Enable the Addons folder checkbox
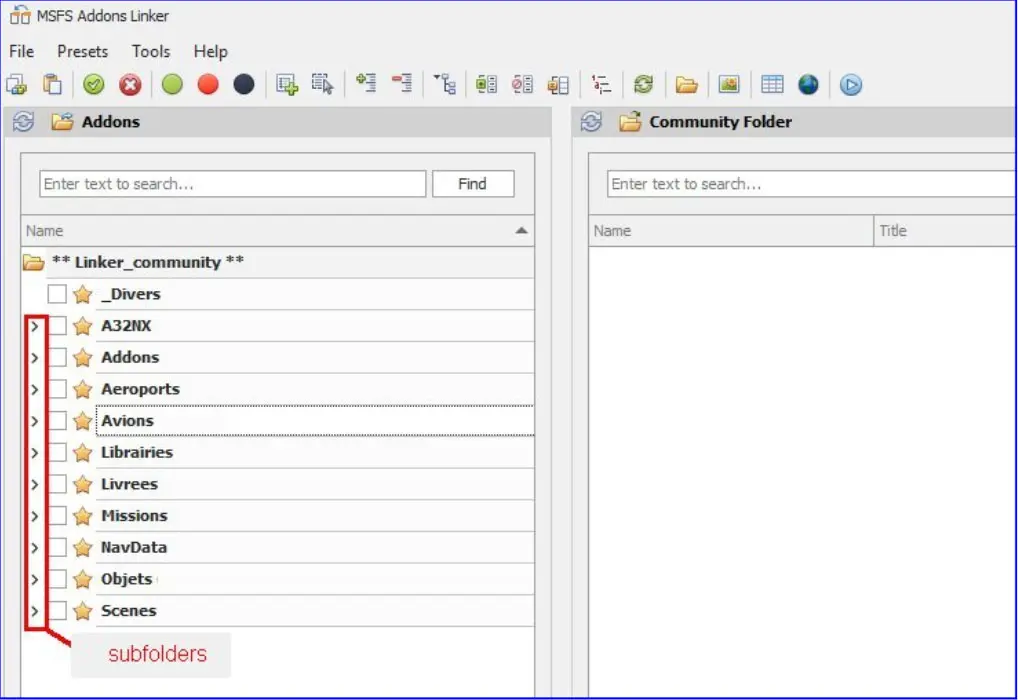The image size is (1018, 700). [x=57, y=357]
